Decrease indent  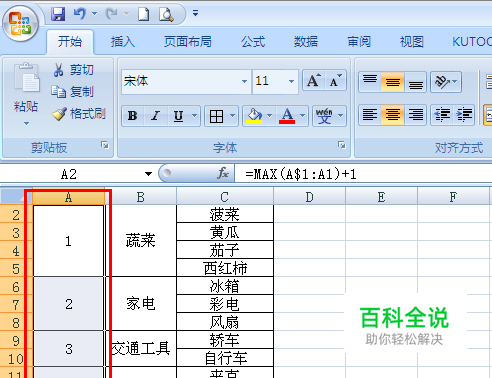[x=442, y=115]
